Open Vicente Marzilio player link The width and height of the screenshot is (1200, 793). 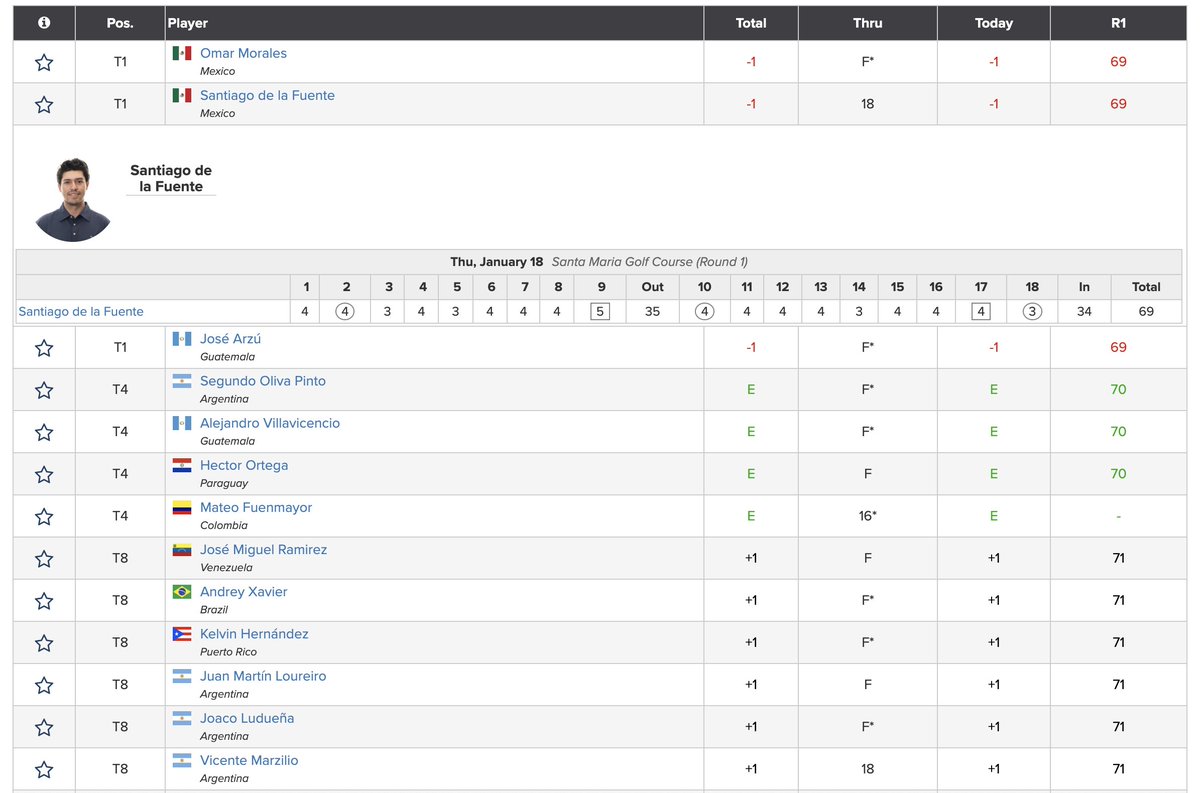click(249, 760)
